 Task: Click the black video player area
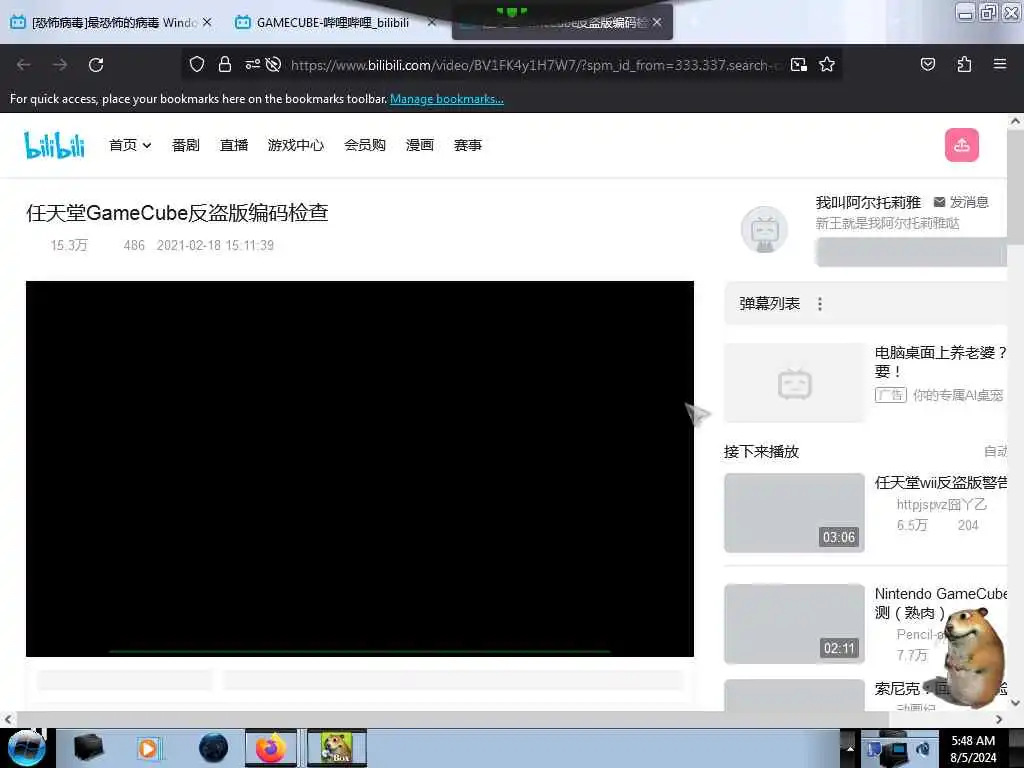point(360,469)
